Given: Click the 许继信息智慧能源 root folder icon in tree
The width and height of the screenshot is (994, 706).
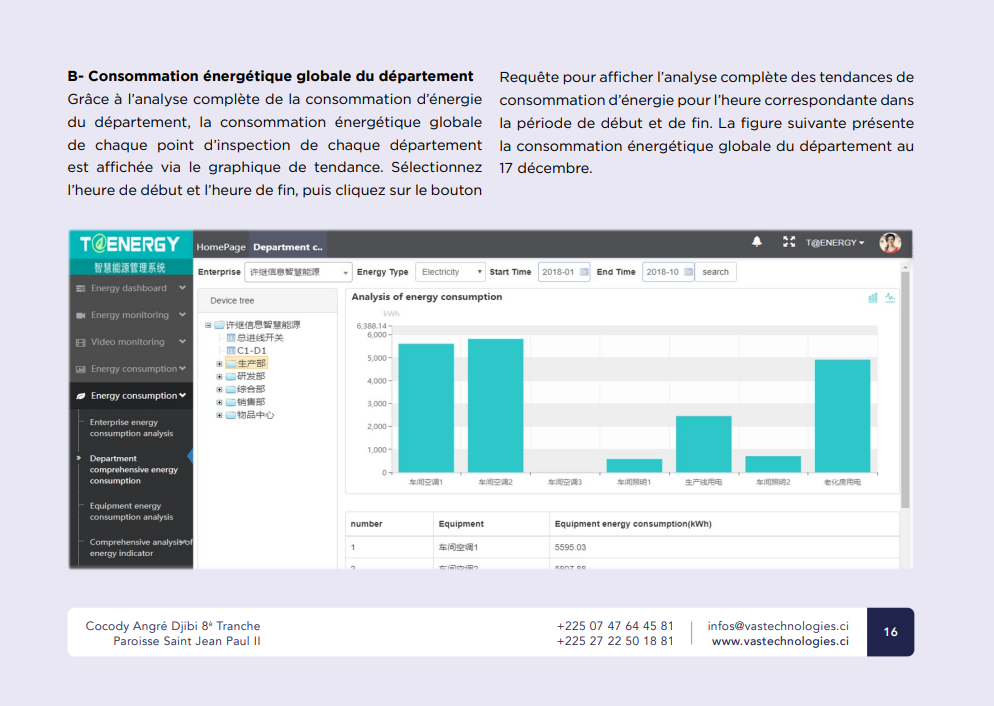Looking at the screenshot, I should (219, 325).
